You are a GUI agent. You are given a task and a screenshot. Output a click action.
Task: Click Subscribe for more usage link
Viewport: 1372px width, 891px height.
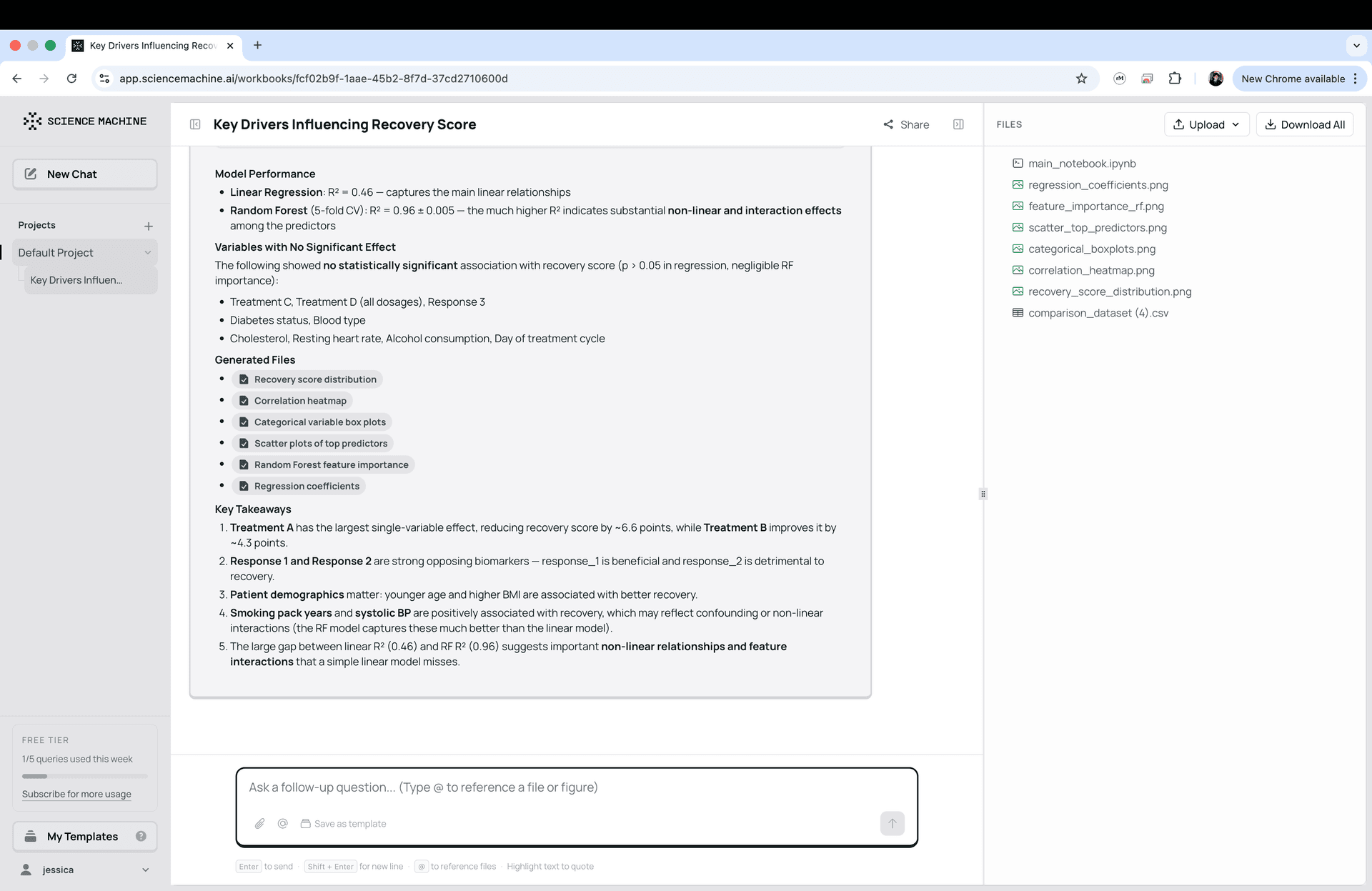point(76,794)
